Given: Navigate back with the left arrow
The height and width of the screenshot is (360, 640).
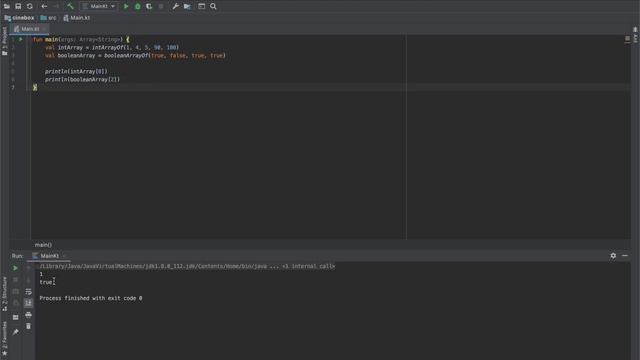Looking at the screenshot, I should pyautogui.click(x=44, y=6).
